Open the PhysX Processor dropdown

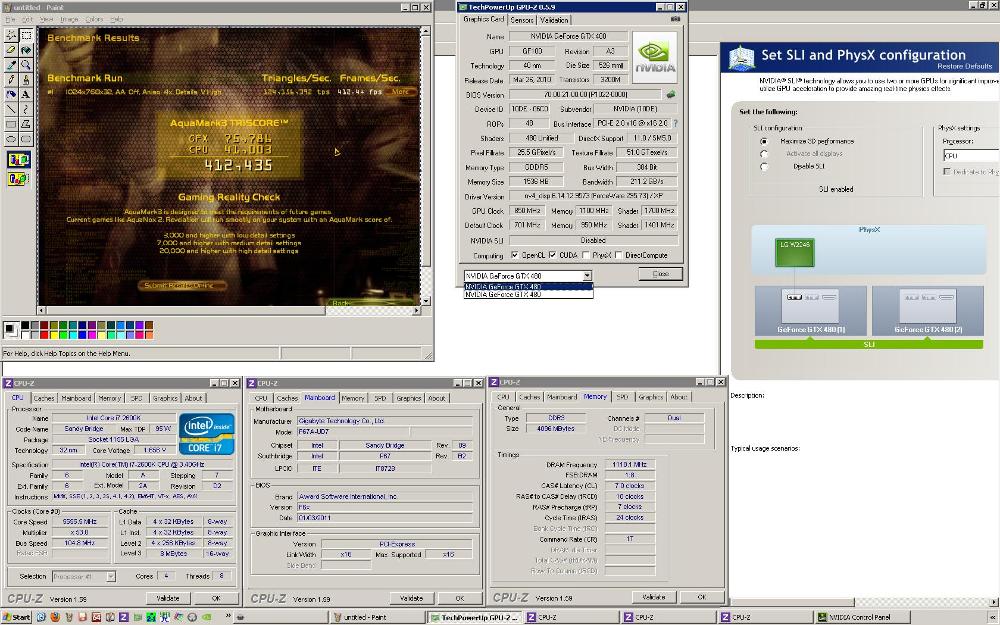pos(971,156)
